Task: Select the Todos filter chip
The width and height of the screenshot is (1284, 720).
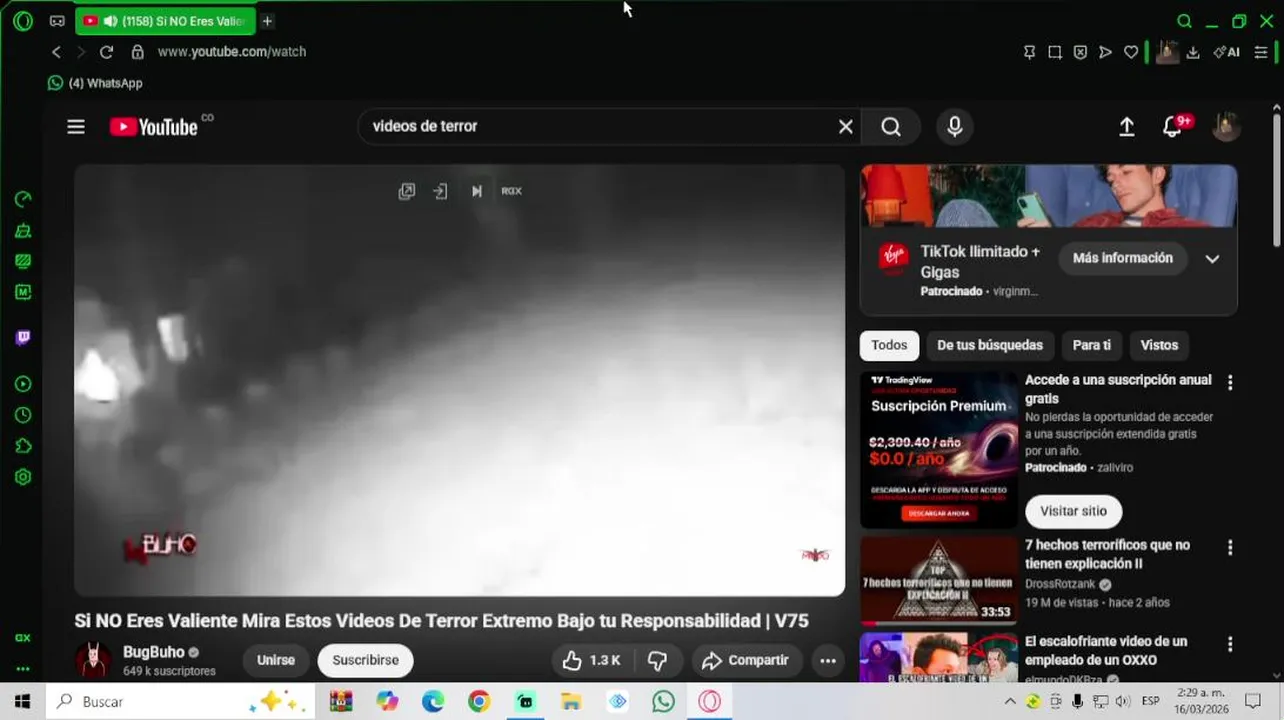Action: pyautogui.click(x=889, y=345)
